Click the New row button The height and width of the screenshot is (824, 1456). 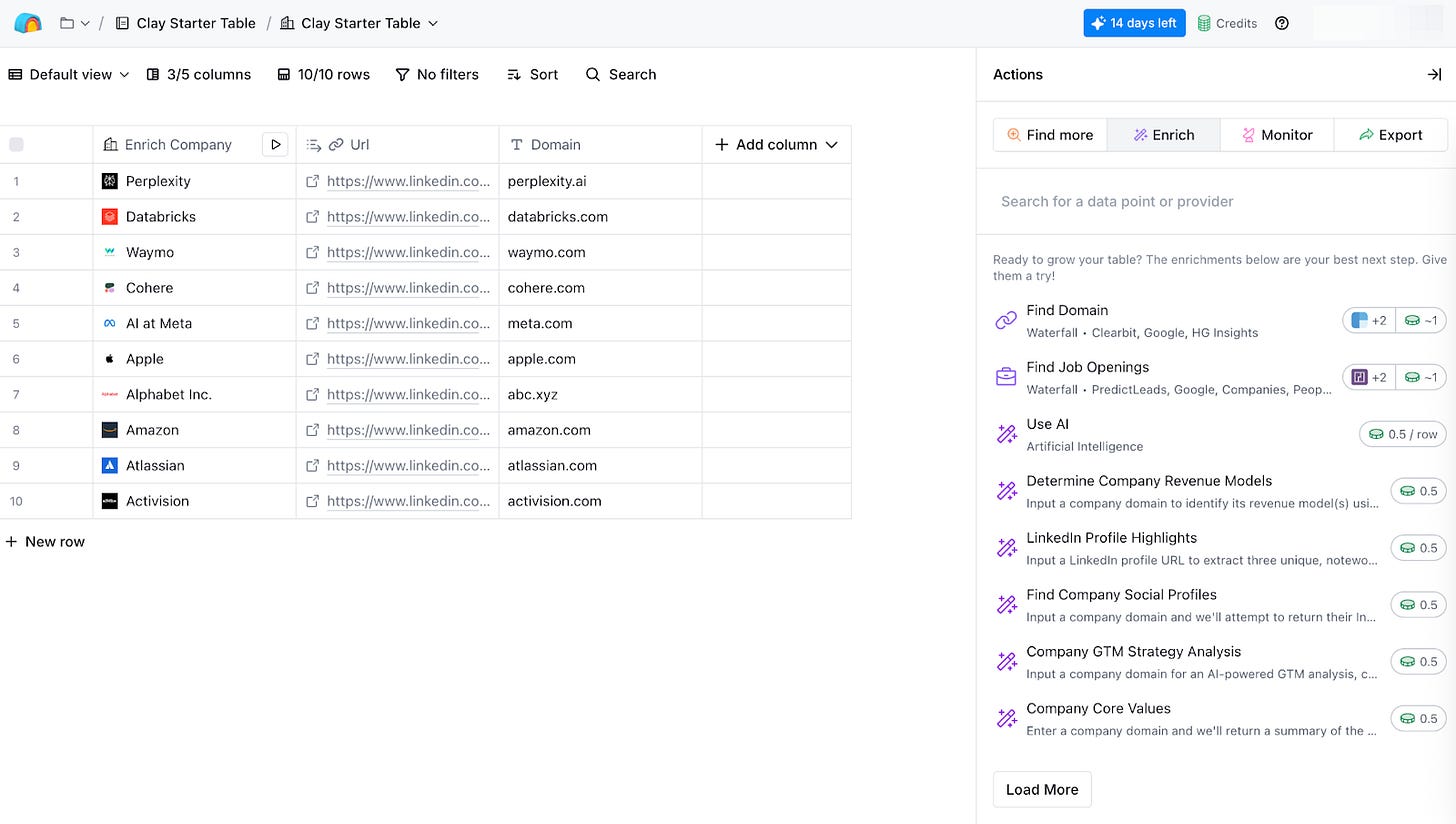pos(45,541)
